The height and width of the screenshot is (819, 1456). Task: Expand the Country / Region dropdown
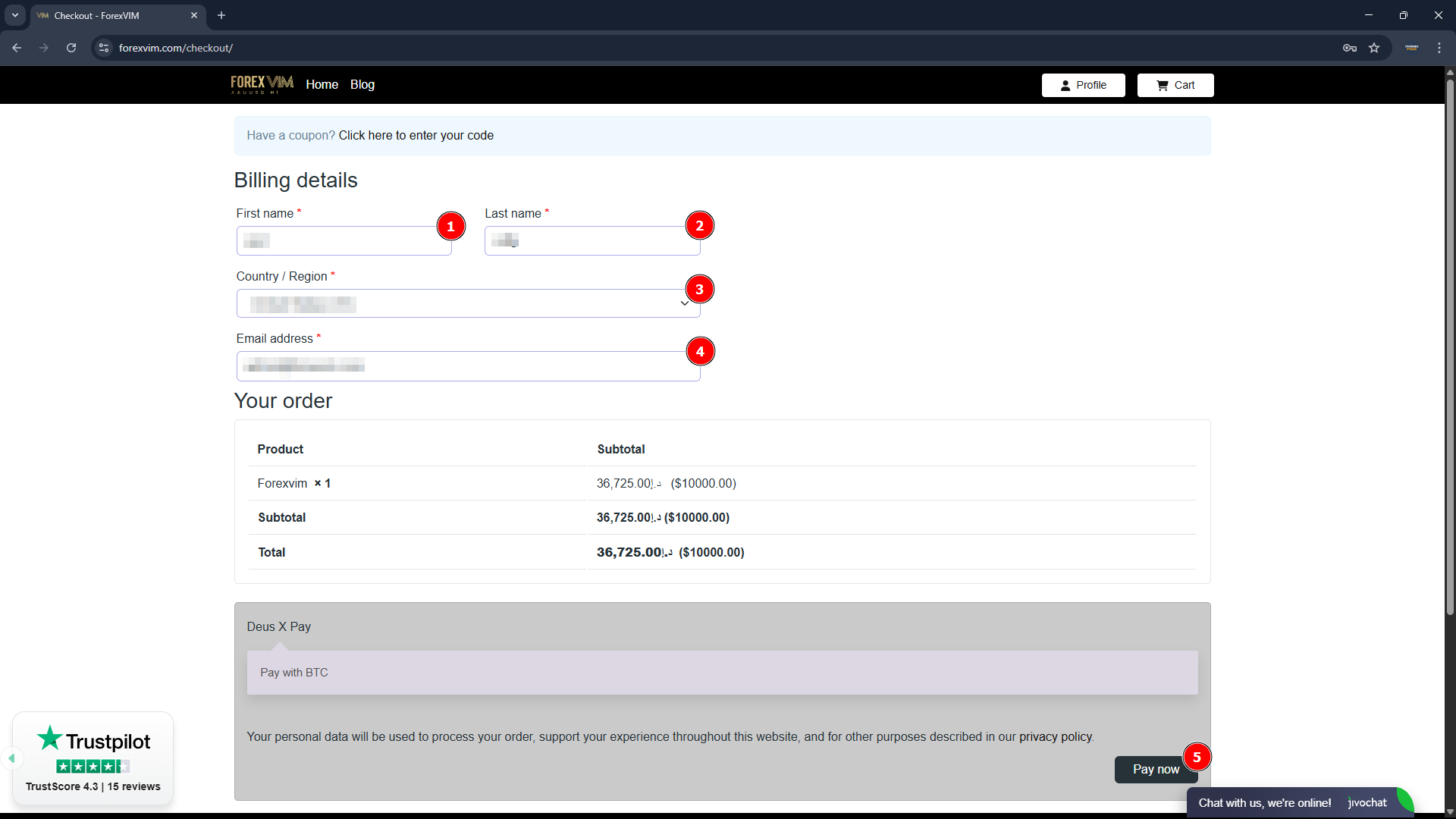467,303
